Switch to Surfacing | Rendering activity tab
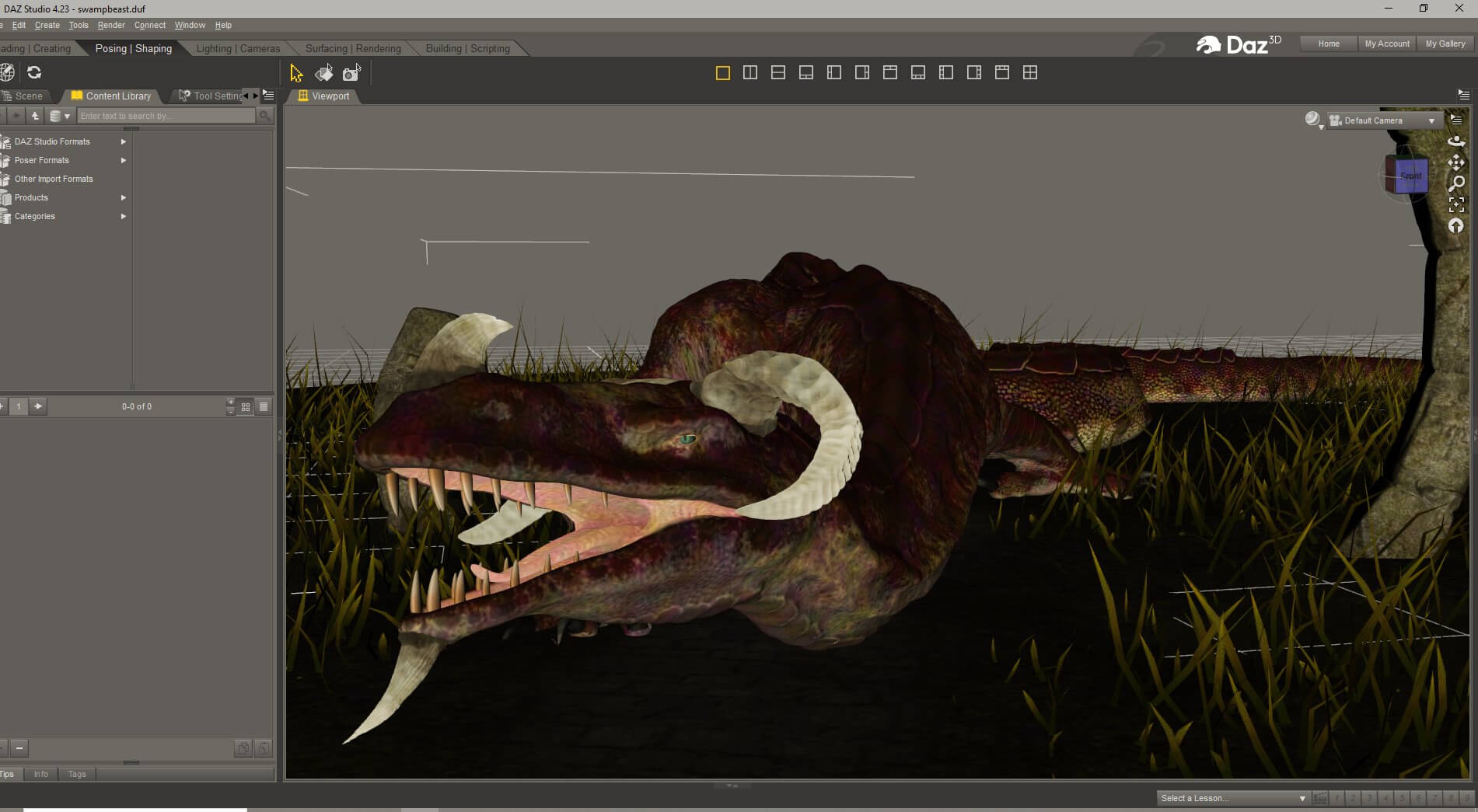 (353, 48)
